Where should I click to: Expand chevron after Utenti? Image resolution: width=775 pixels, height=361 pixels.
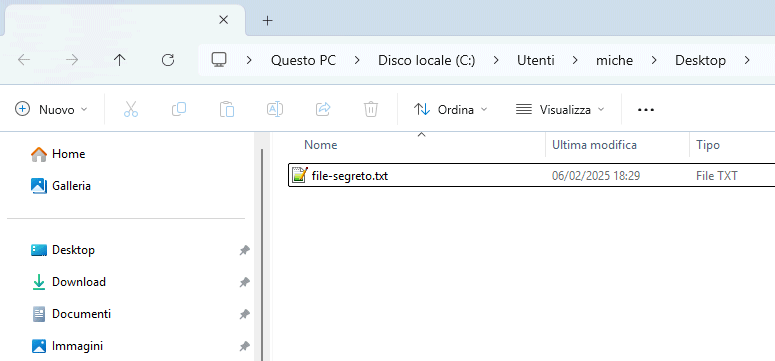pyautogui.click(x=575, y=60)
